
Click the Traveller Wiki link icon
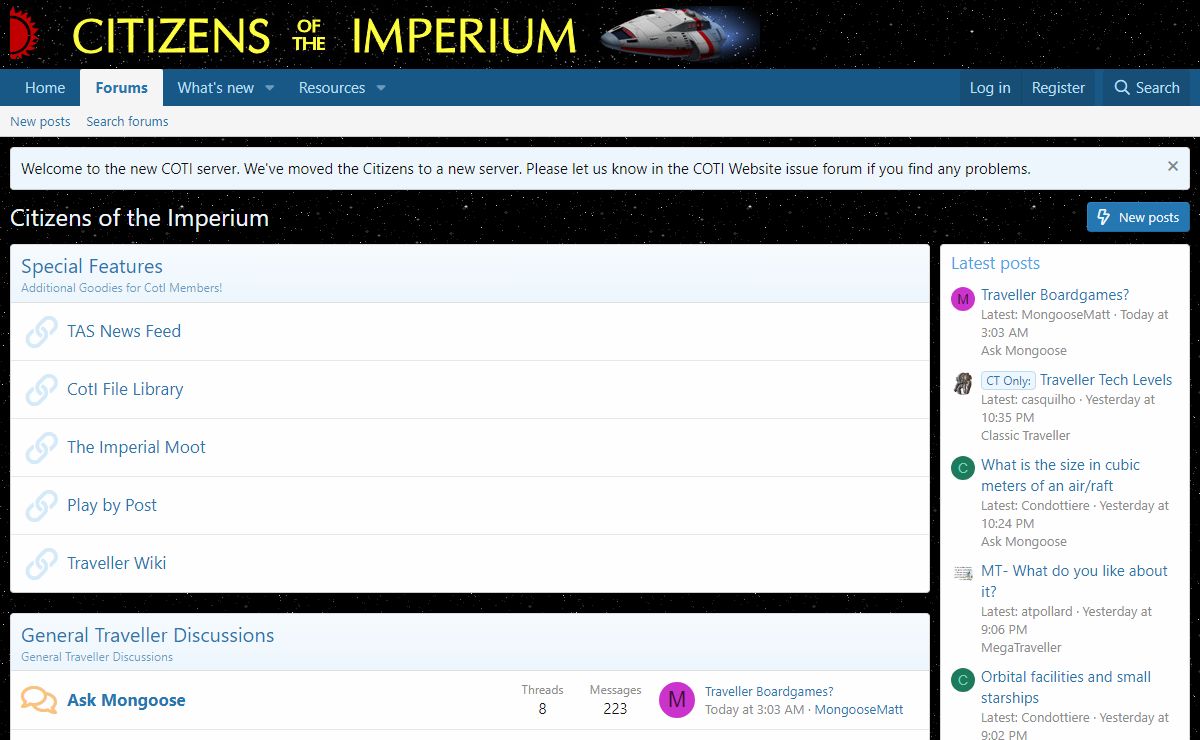coord(41,564)
